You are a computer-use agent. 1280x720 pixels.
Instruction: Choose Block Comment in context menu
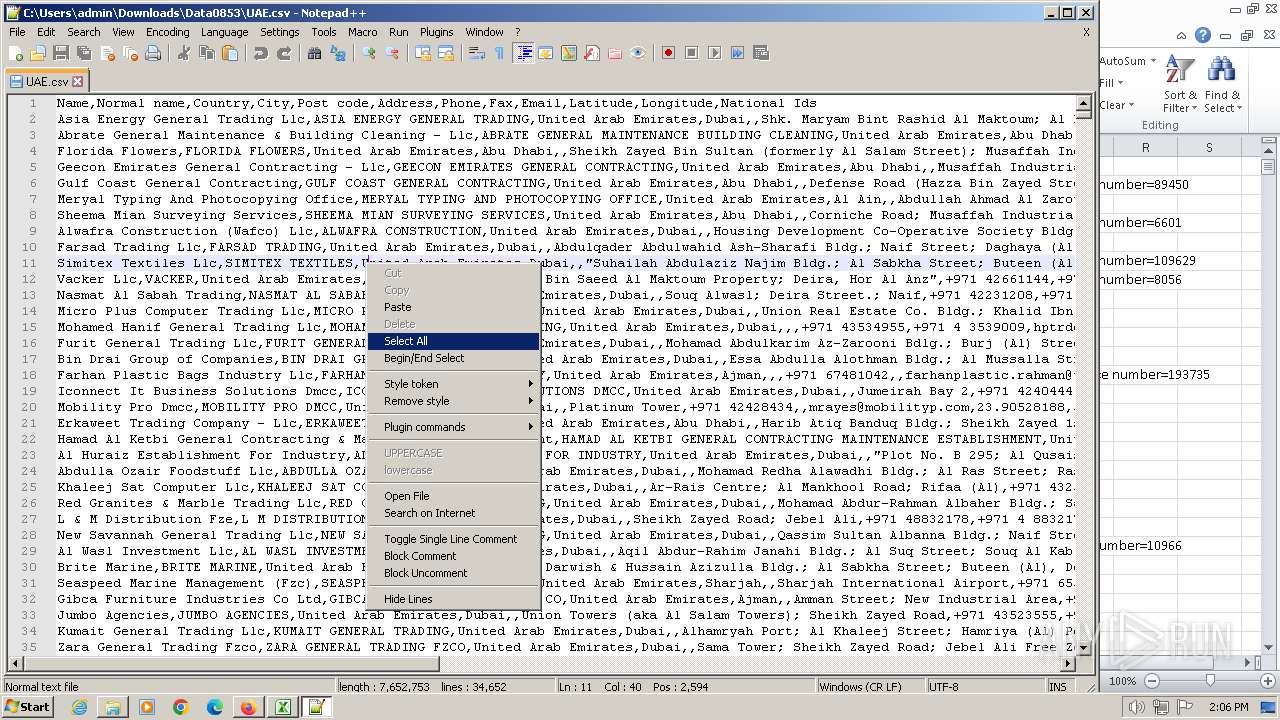454,556
